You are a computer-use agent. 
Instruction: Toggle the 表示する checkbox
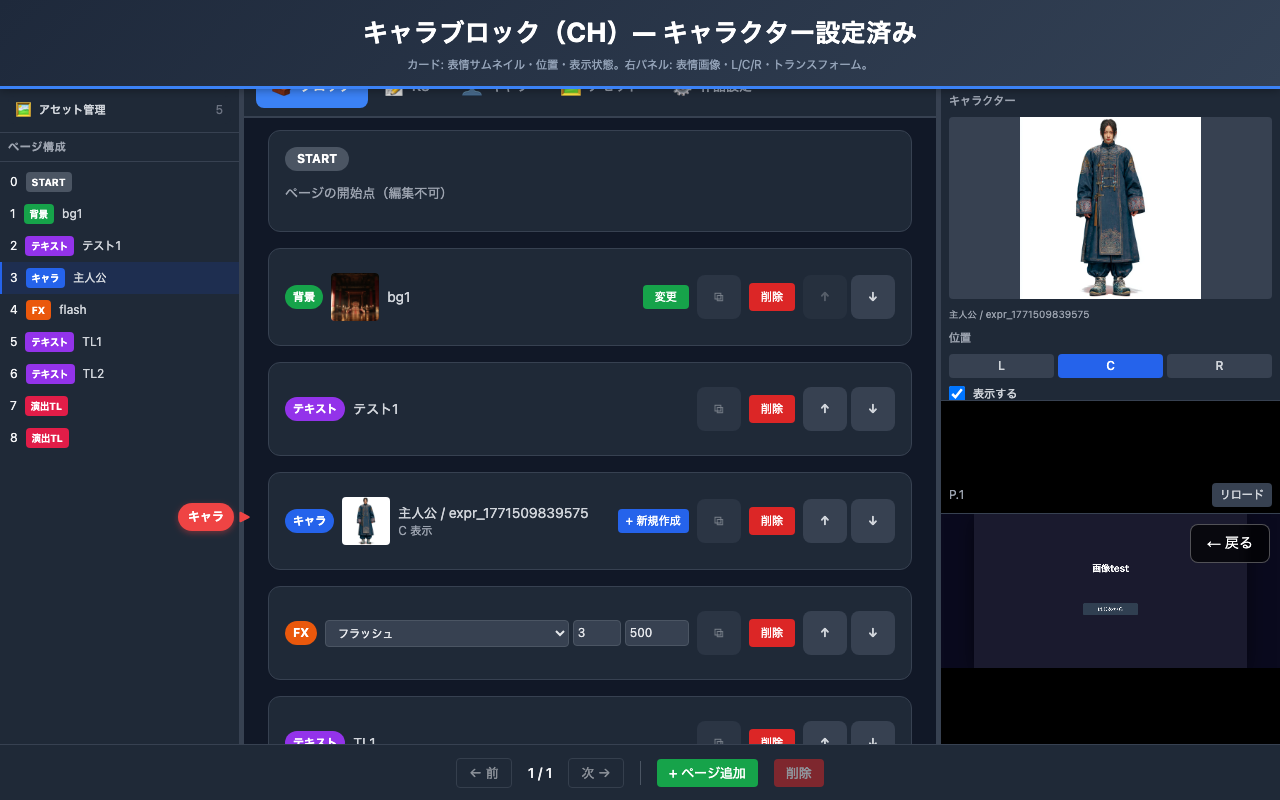click(957, 393)
